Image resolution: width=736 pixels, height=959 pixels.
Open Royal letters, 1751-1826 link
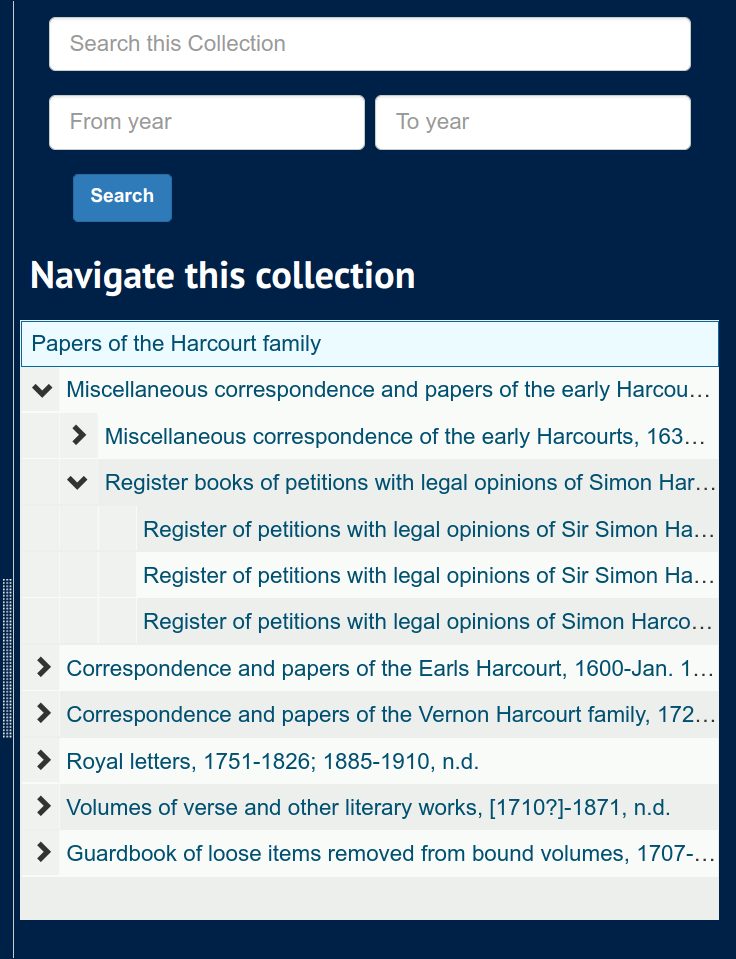point(272,762)
